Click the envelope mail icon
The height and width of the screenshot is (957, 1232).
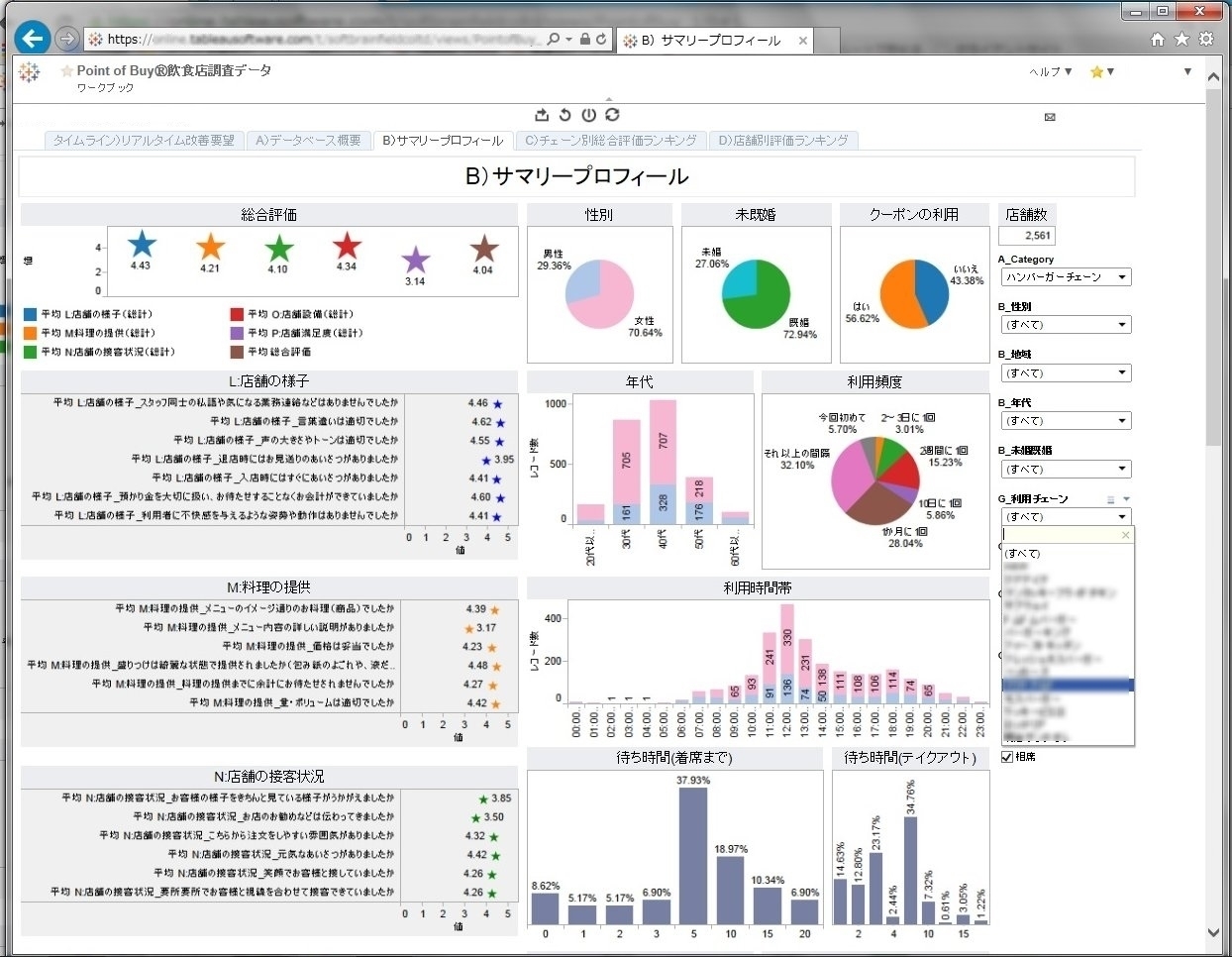click(x=1050, y=117)
